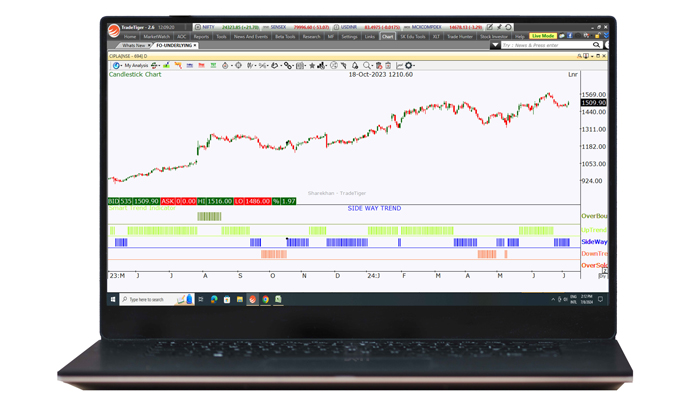
Task: Click the Windows Start button
Action: (113, 299)
